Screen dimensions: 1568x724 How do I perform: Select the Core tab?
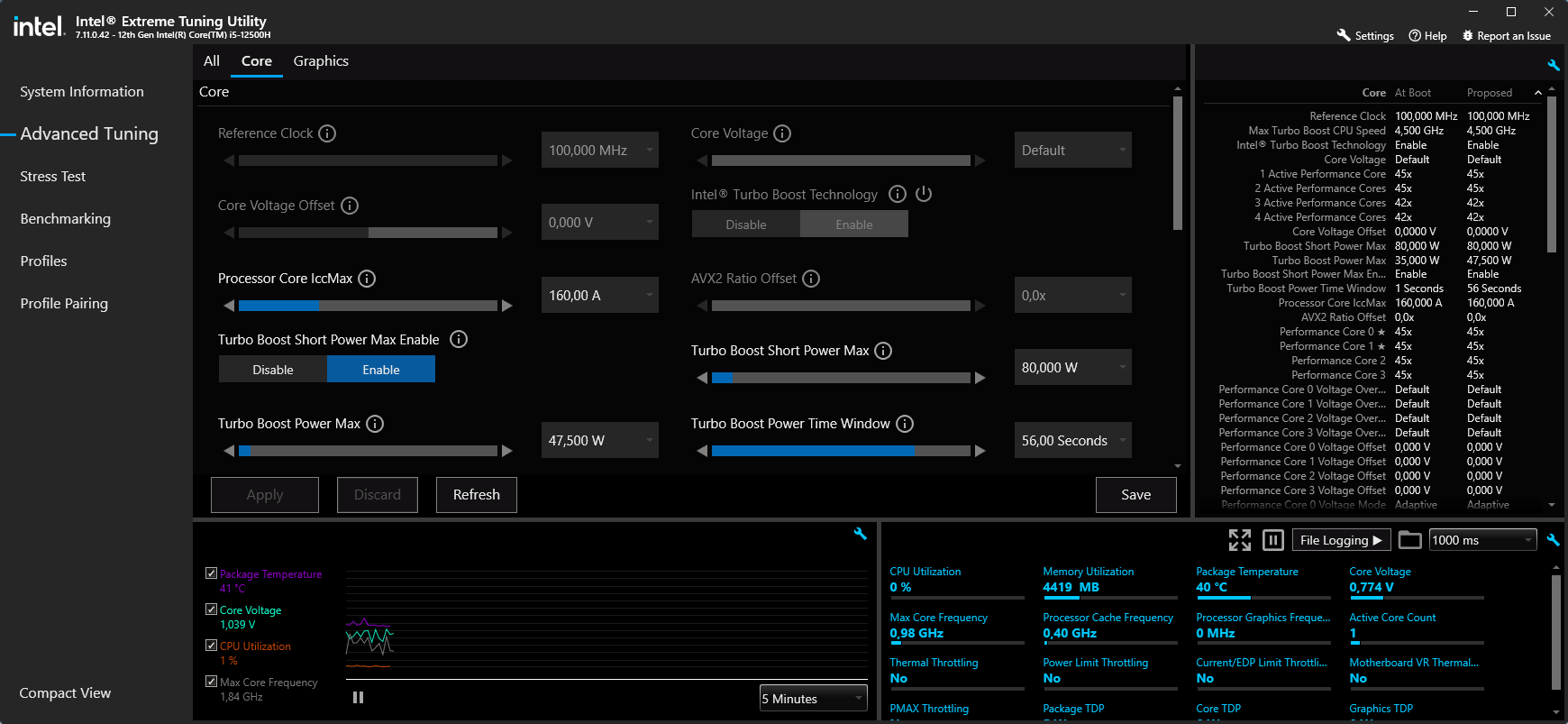(x=257, y=60)
